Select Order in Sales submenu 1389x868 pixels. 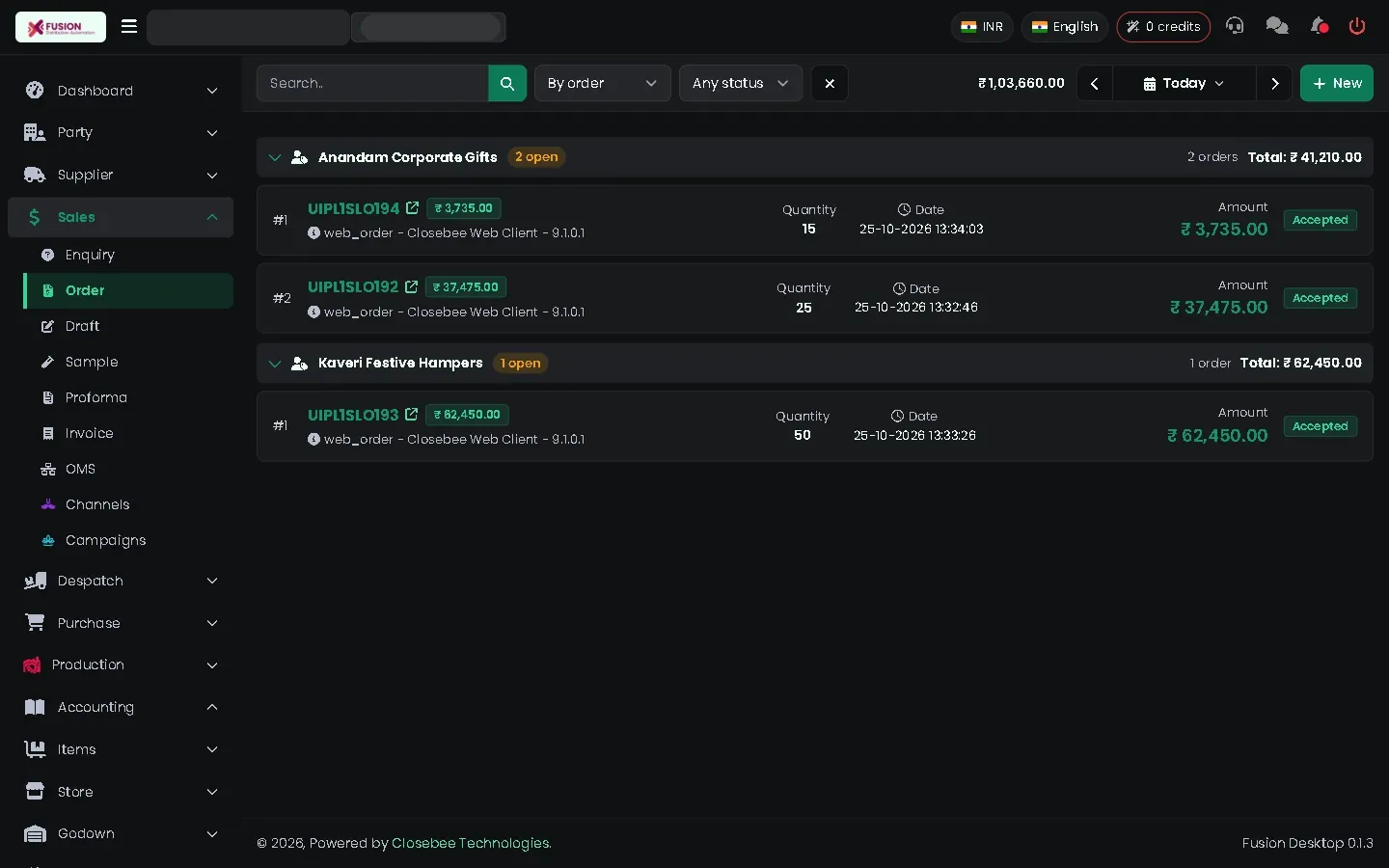[128, 290]
